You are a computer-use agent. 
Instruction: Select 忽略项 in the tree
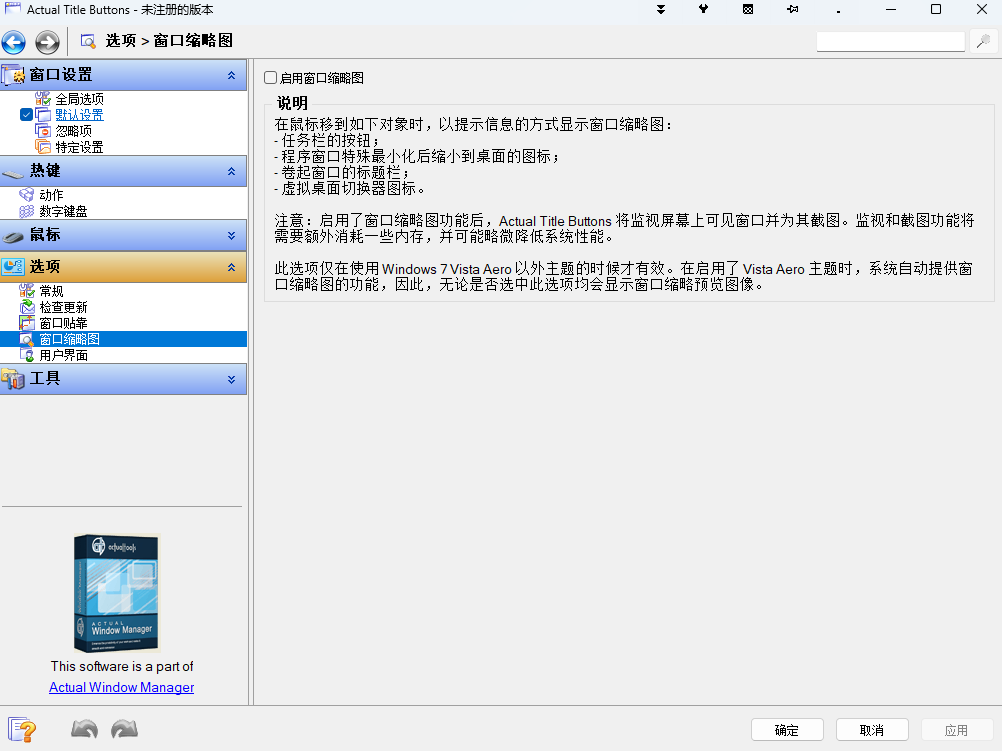pyautogui.click(x=73, y=130)
